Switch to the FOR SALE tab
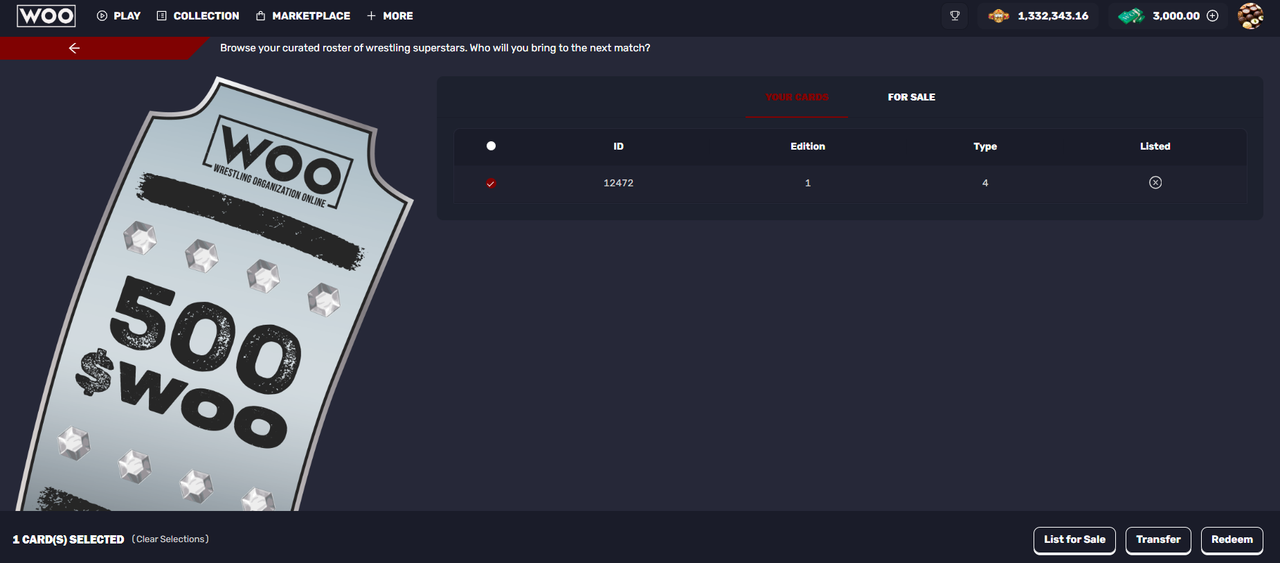 click(911, 97)
